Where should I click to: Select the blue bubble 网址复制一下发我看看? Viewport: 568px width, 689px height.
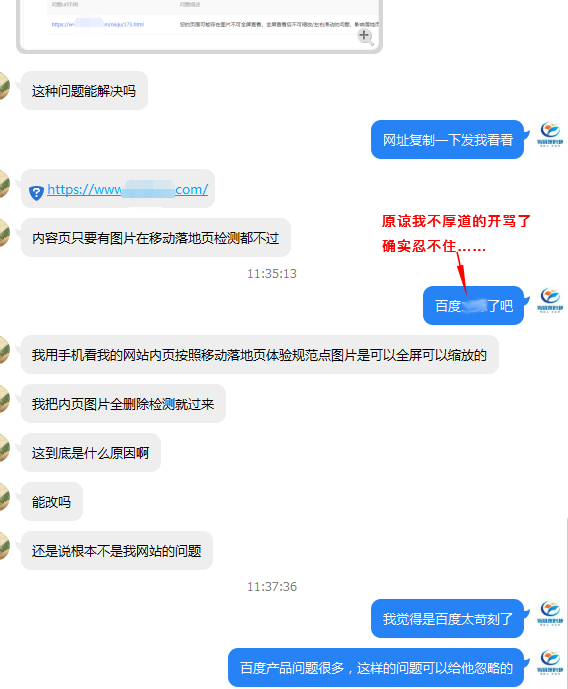[447, 140]
